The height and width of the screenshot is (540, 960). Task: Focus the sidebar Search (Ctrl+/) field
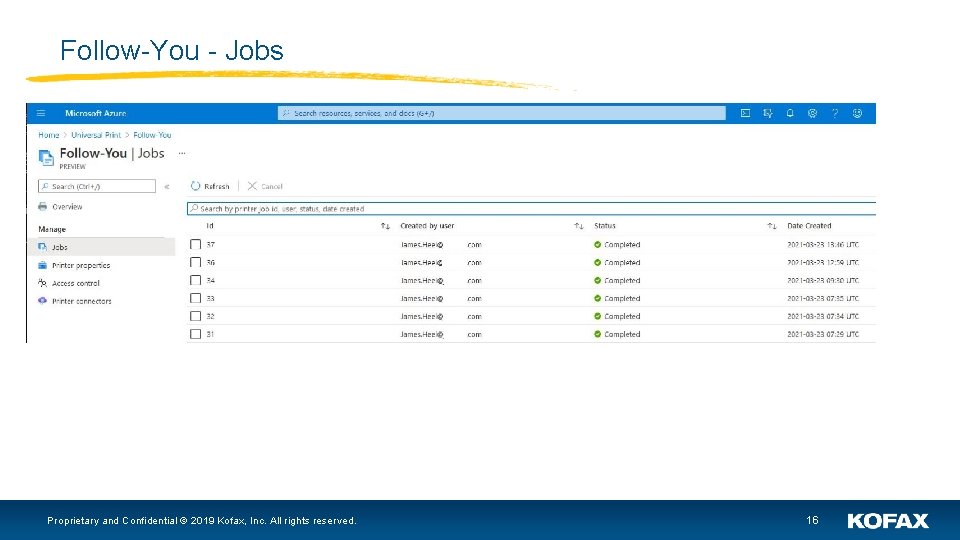tap(97, 186)
